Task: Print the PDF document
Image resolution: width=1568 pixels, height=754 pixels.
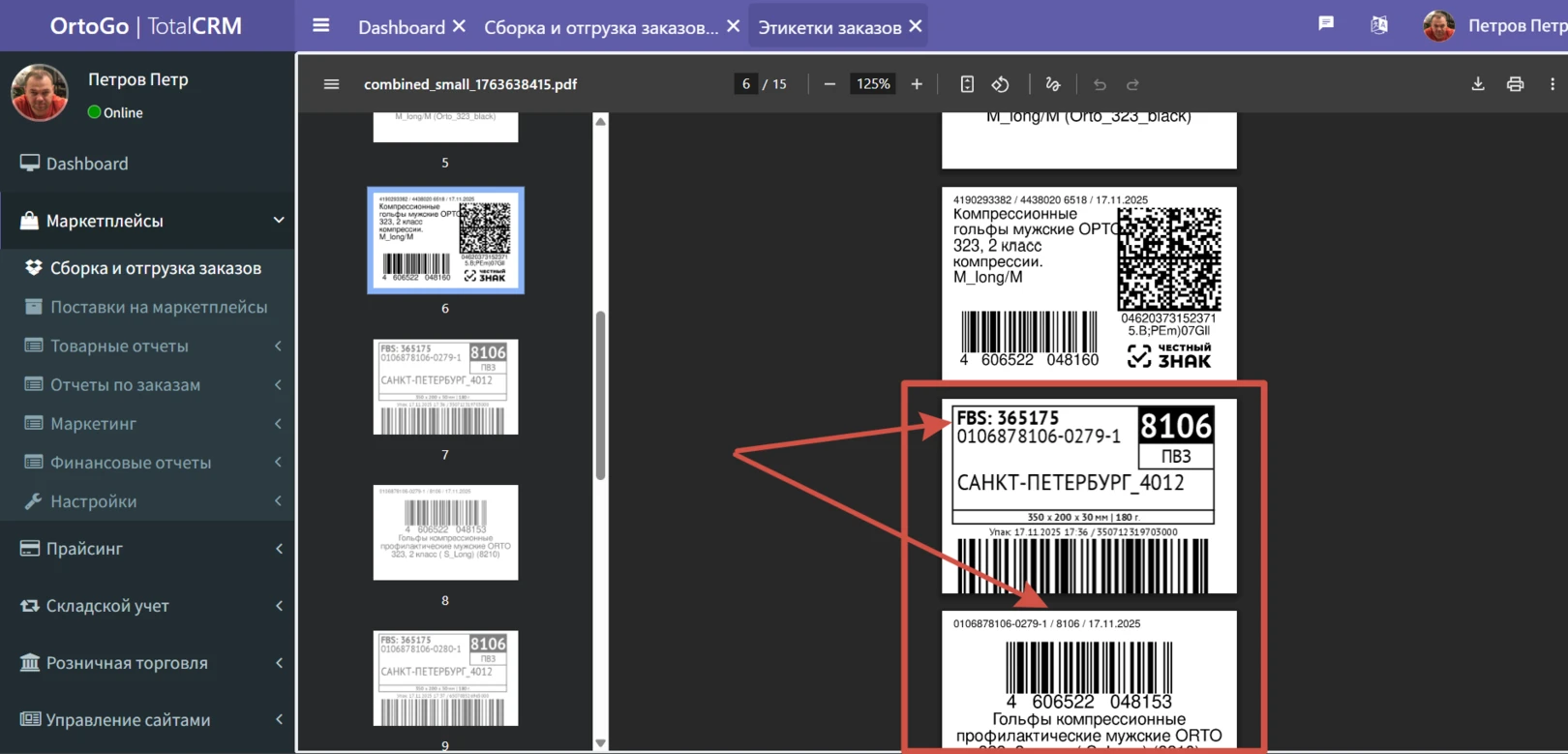Action: (x=1515, y=84)
